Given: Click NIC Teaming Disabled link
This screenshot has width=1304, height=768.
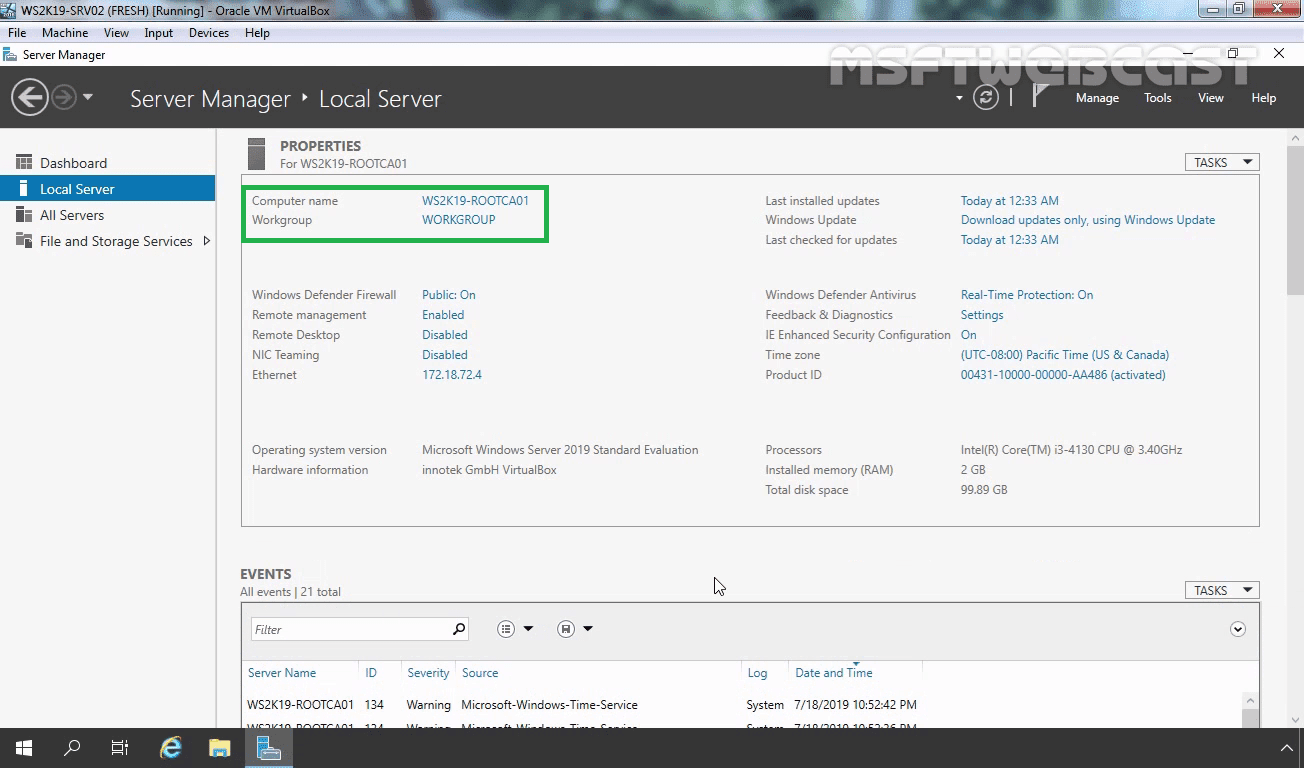Looking at the screenshot, I should 445,355.
